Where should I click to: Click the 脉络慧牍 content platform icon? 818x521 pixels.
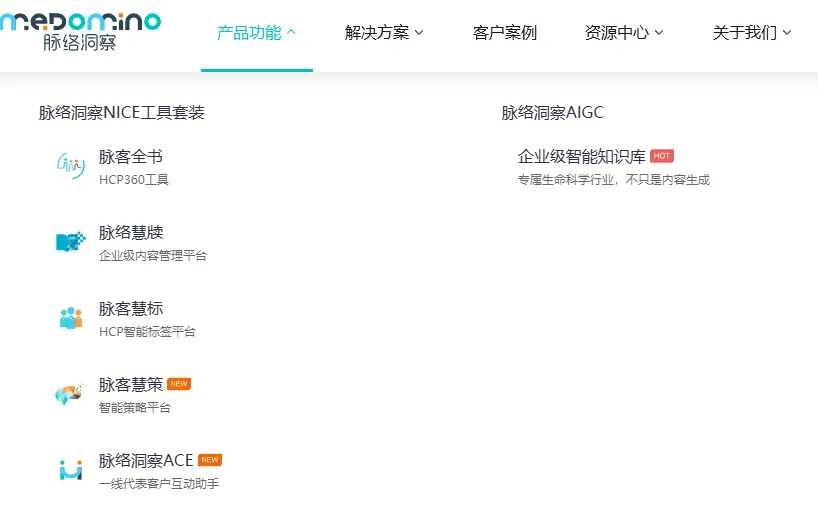tap(70, 242)
